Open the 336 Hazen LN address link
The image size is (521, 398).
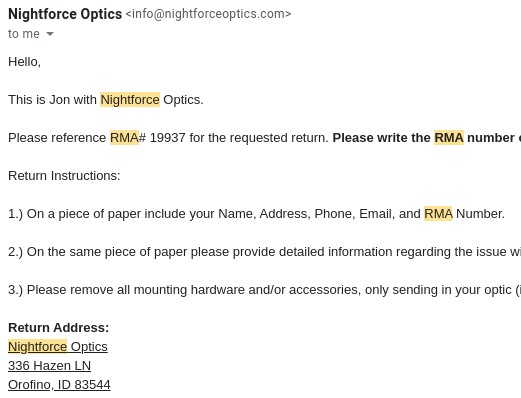[49, 366]
